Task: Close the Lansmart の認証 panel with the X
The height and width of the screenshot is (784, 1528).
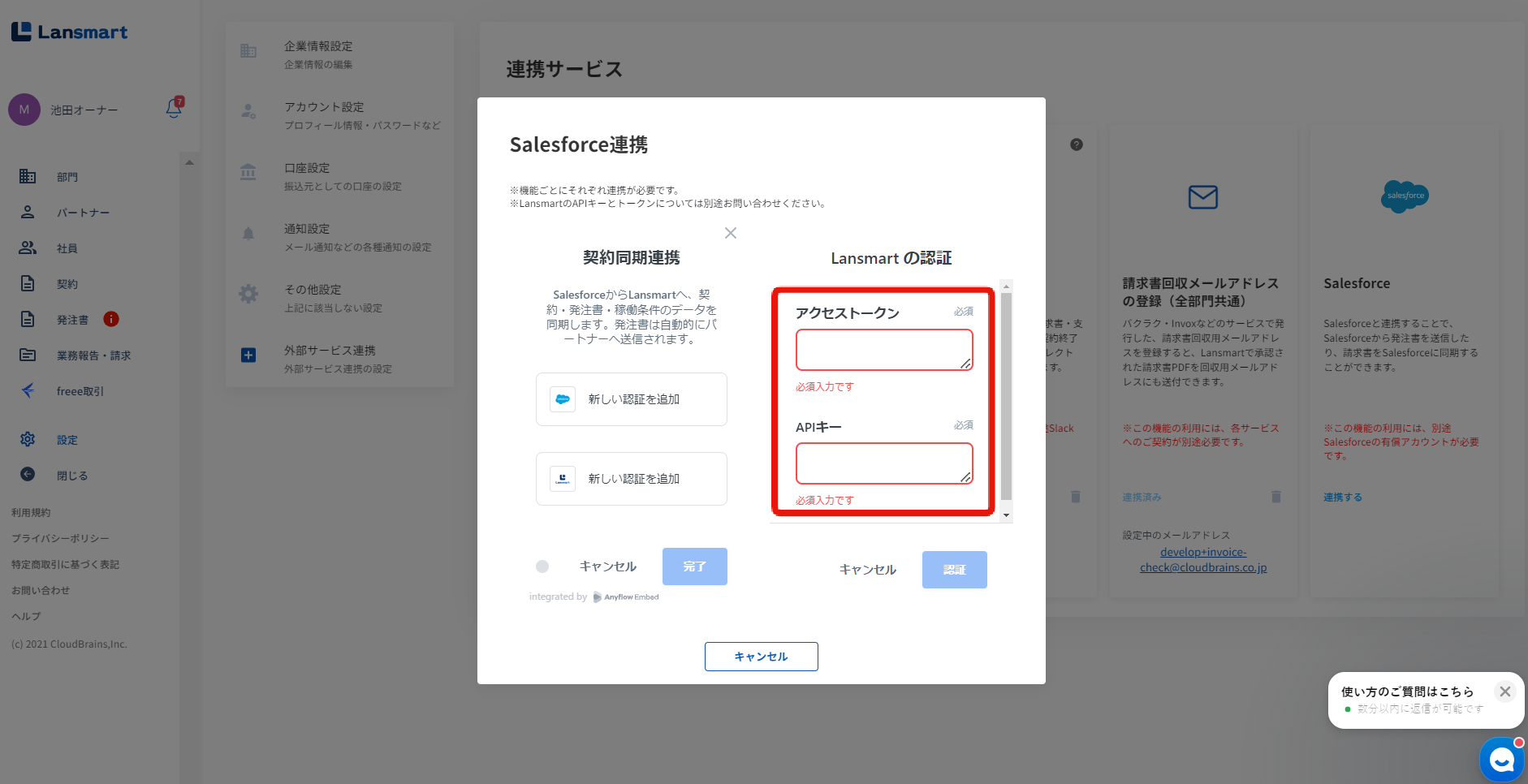Action: [731, 233]
